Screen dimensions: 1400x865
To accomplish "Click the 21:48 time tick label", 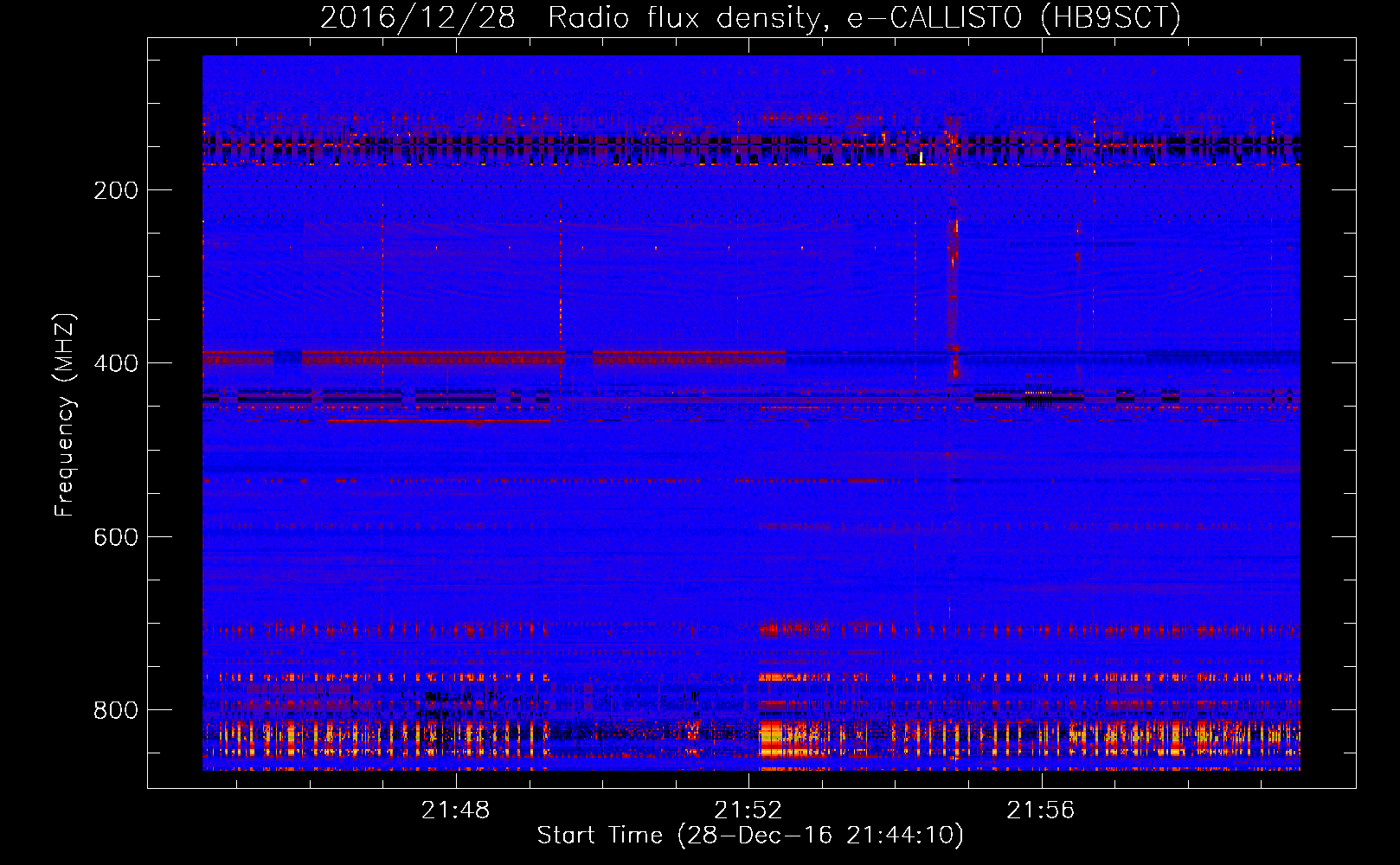I will coord(455,811).
